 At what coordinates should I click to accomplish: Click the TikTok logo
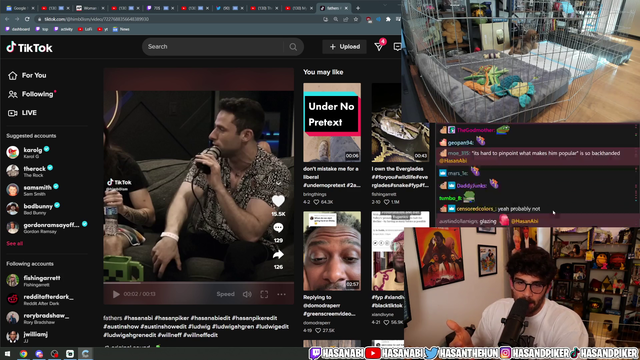click(x=29, y=48)
